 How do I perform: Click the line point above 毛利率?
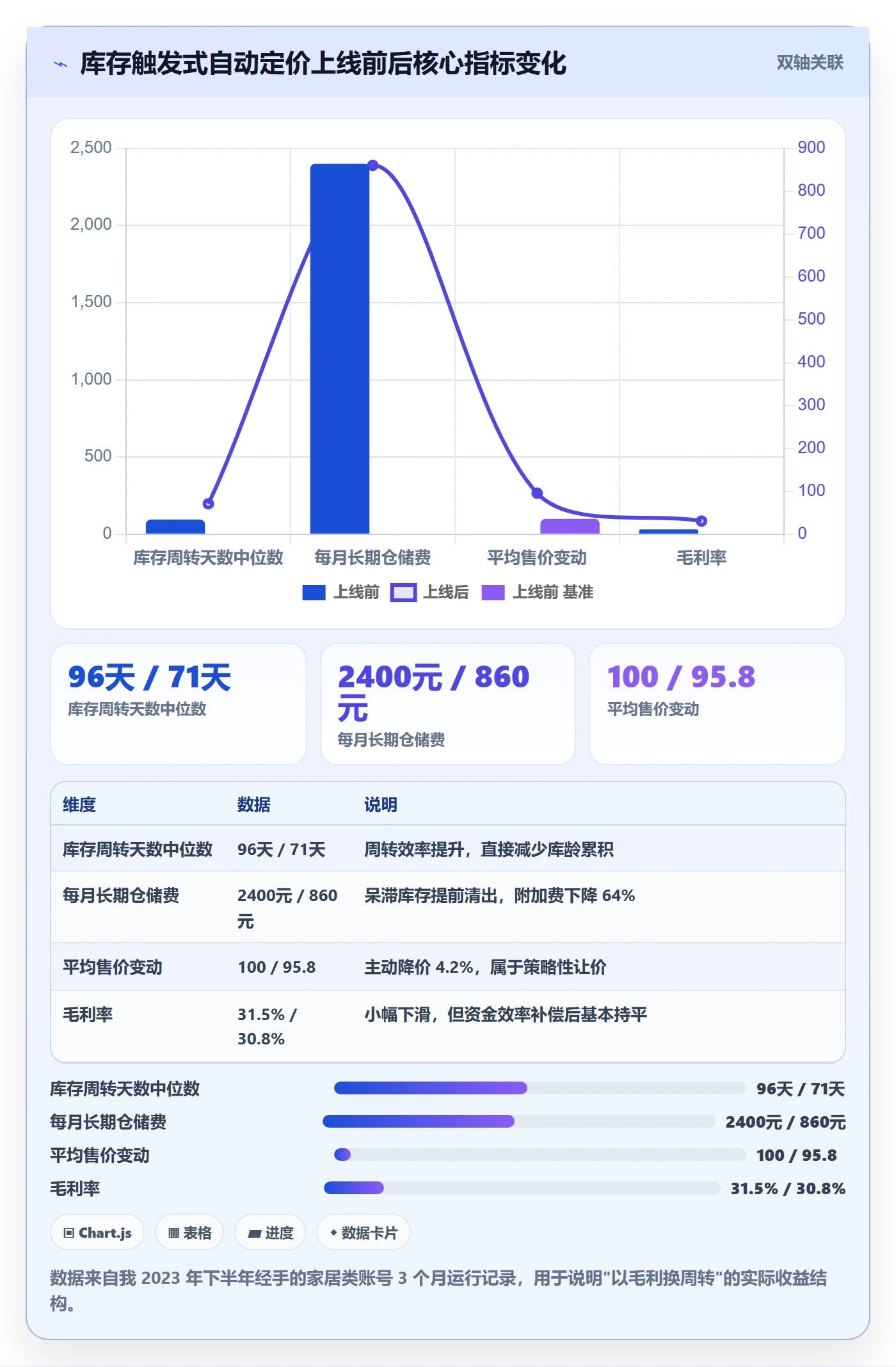(701, 521)
